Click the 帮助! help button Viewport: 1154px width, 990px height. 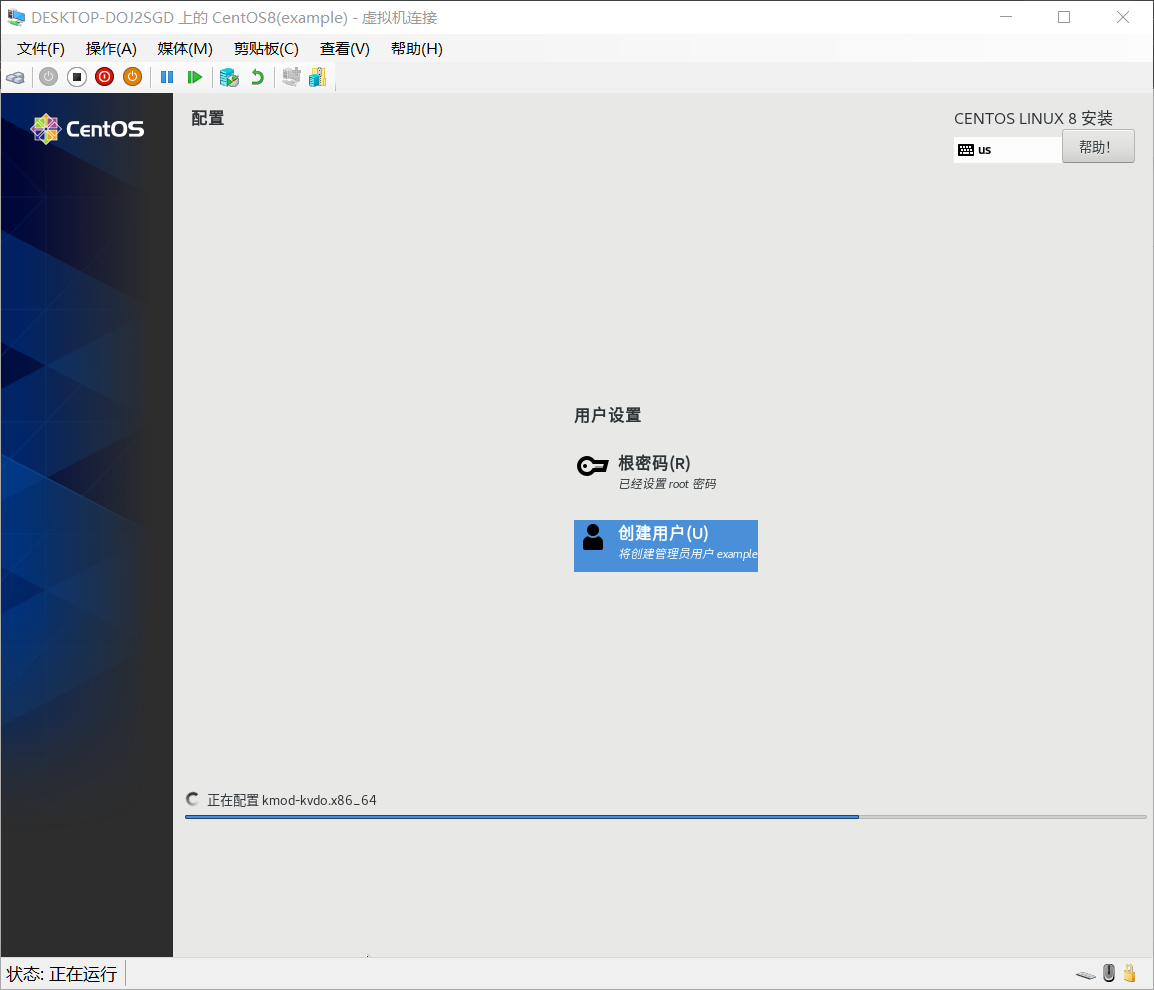pos(1098,146)
